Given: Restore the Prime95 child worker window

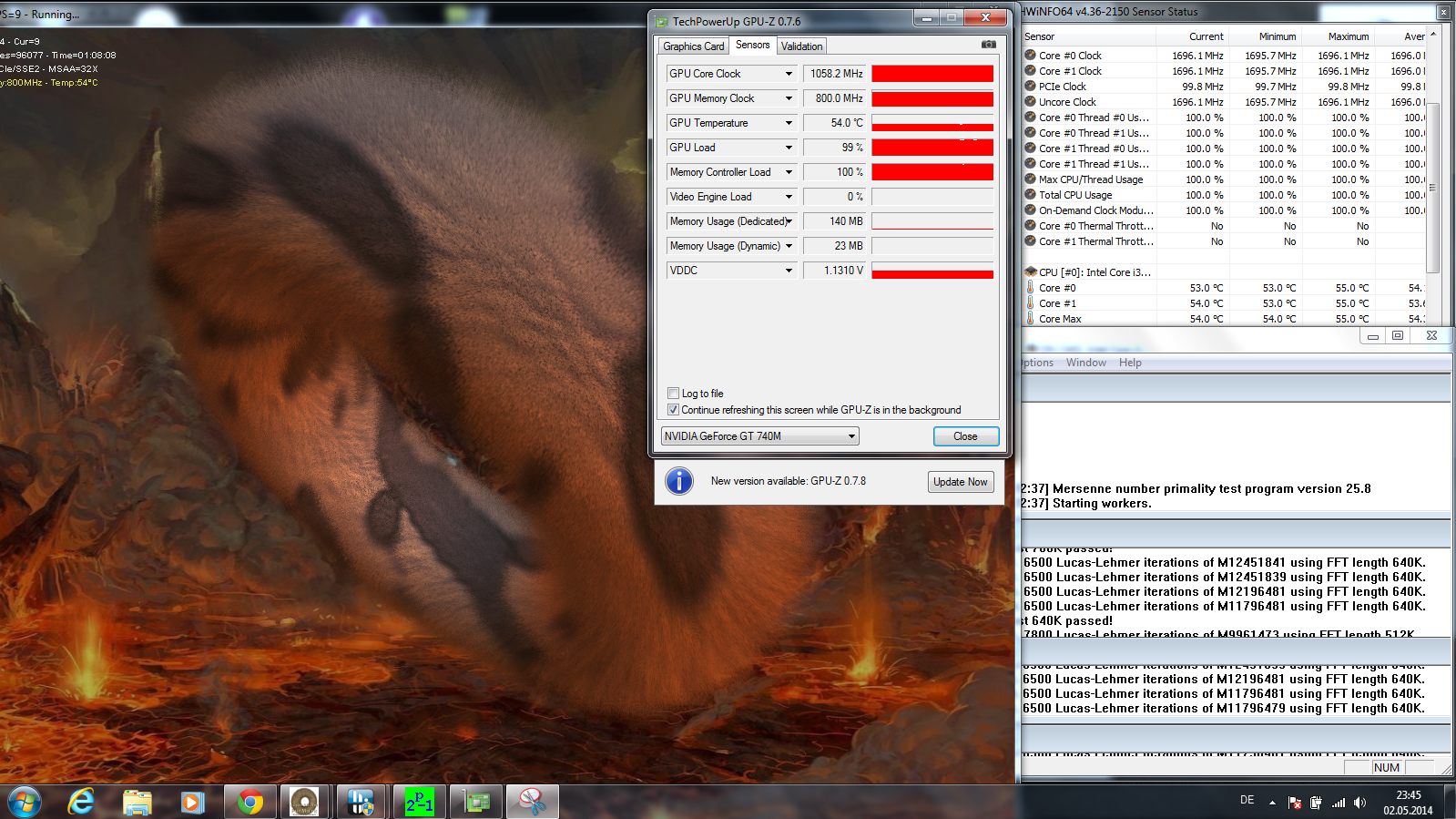Looking at the screenshot, I should tap(1398, 335).
